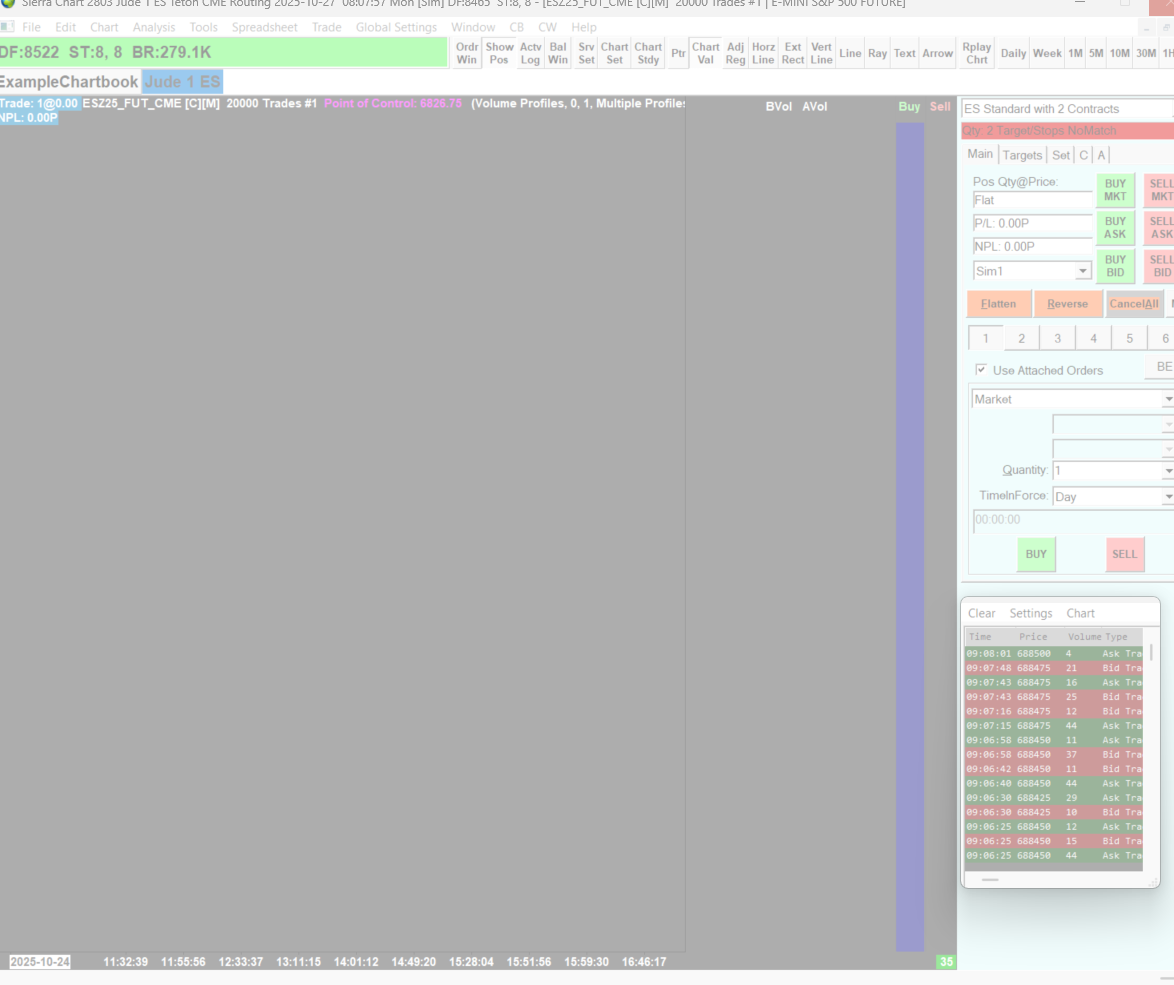Viewport: 1174px width, 985px height.
Task: Click Clear in time and sales window
Action: pyautogui.click(x=982, y=613)
